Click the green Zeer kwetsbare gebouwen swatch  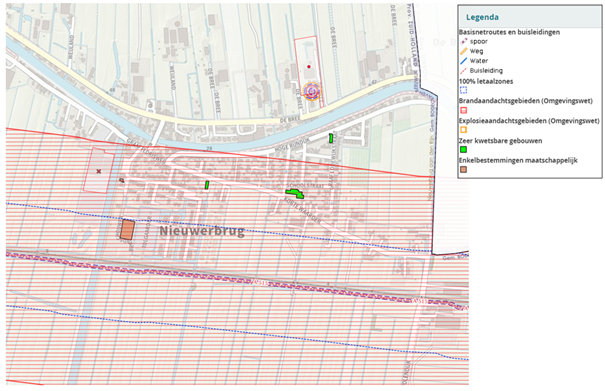[463, 149]
